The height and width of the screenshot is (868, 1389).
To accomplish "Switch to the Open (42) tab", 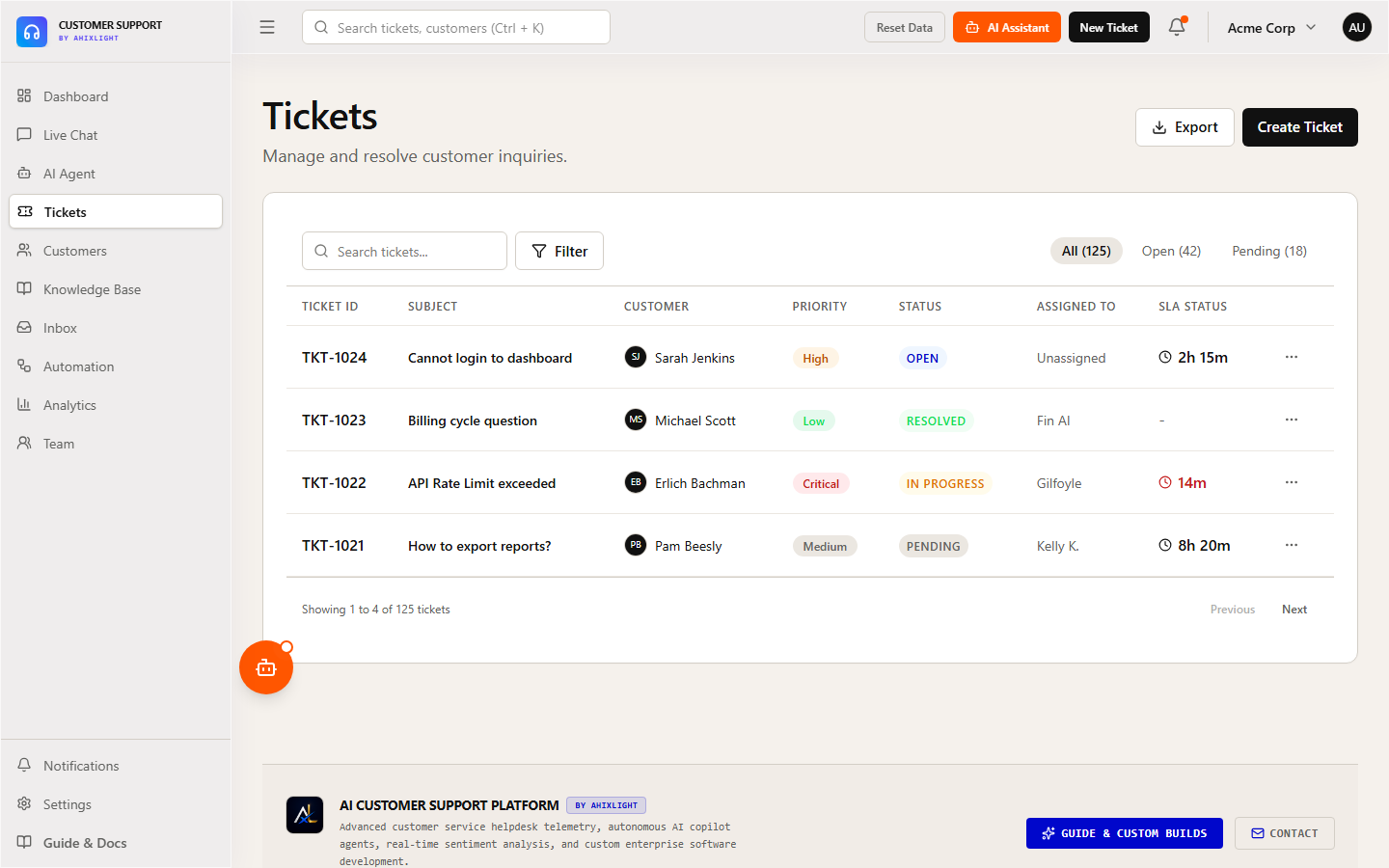I will click(x=1171, y=251).
